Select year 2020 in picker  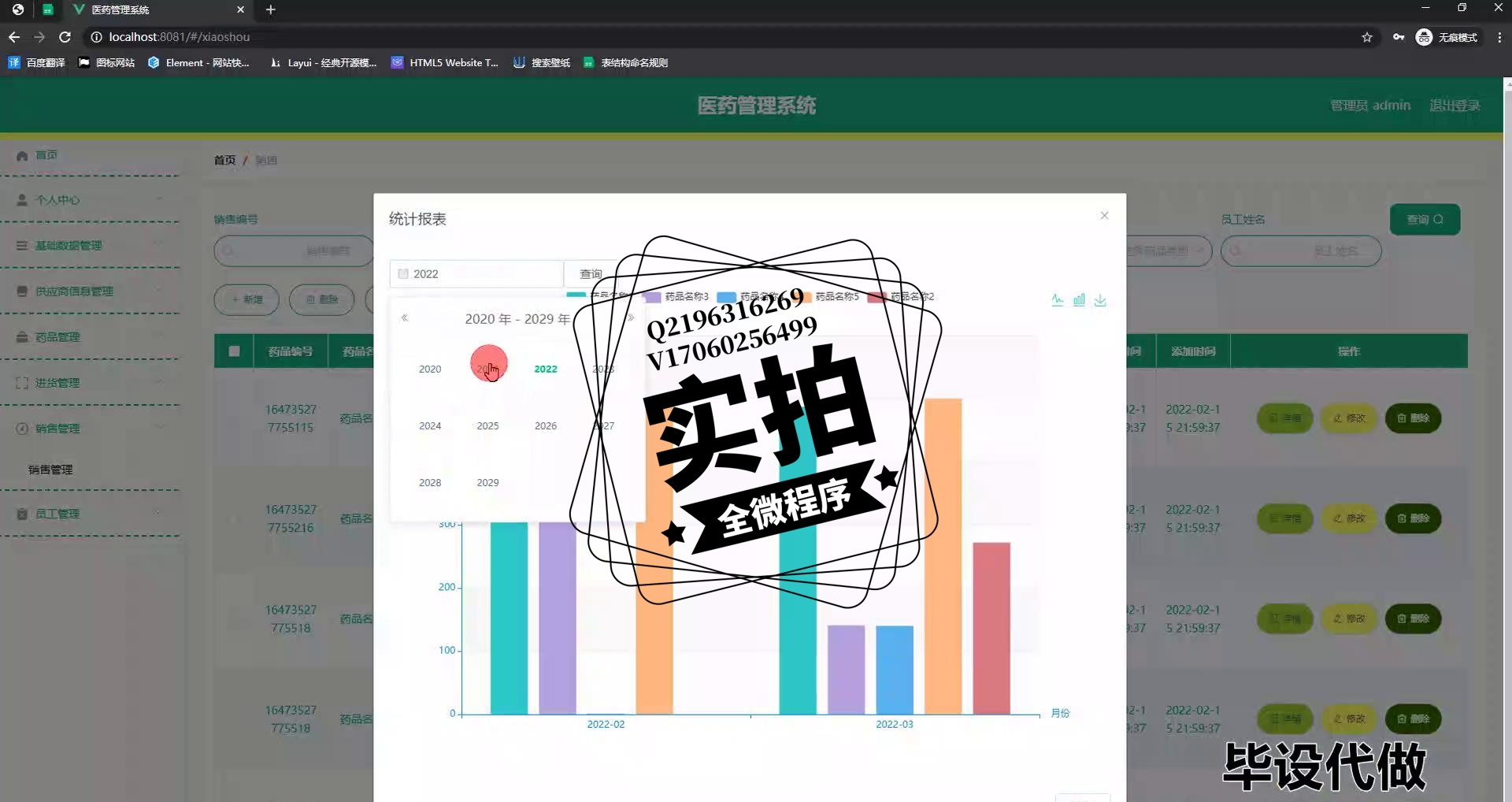point(430,369)
